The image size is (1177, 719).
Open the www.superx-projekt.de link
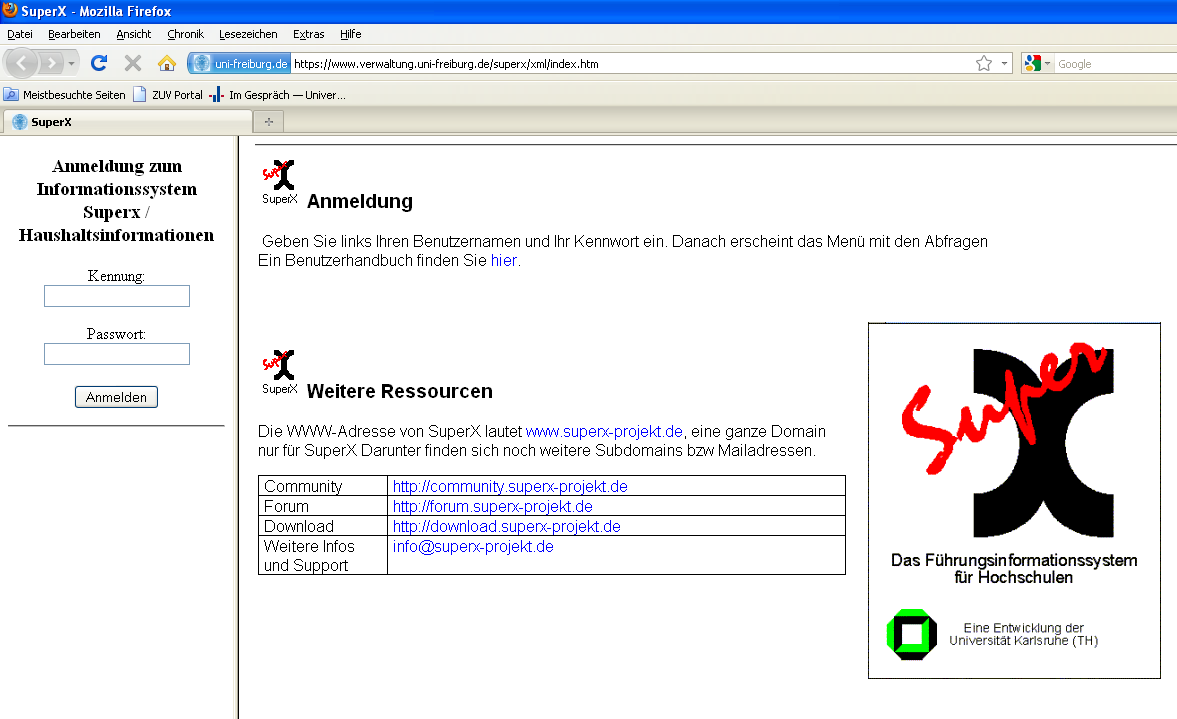pos(604,432)
